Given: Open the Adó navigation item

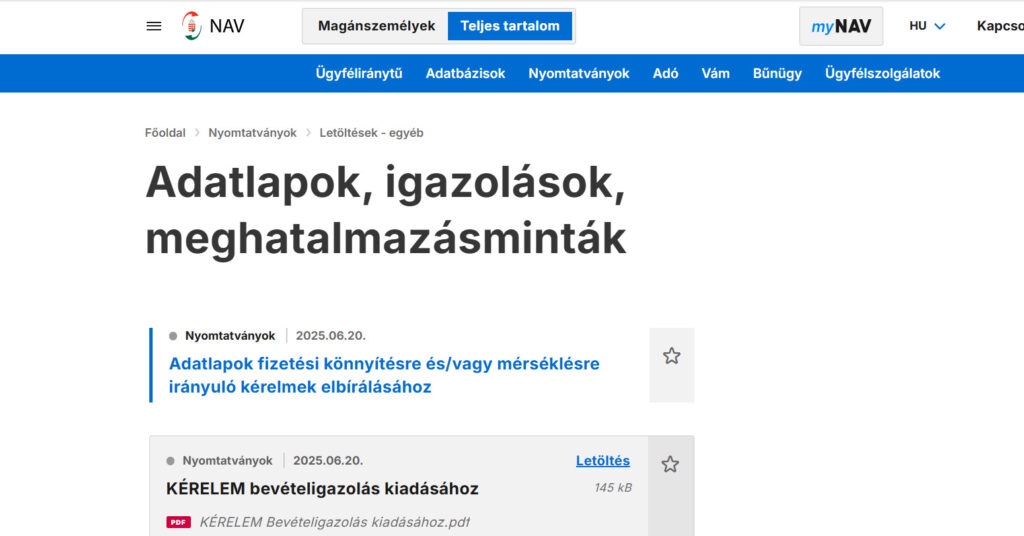Looking at the screenshot, I should [x=665, y=73].
